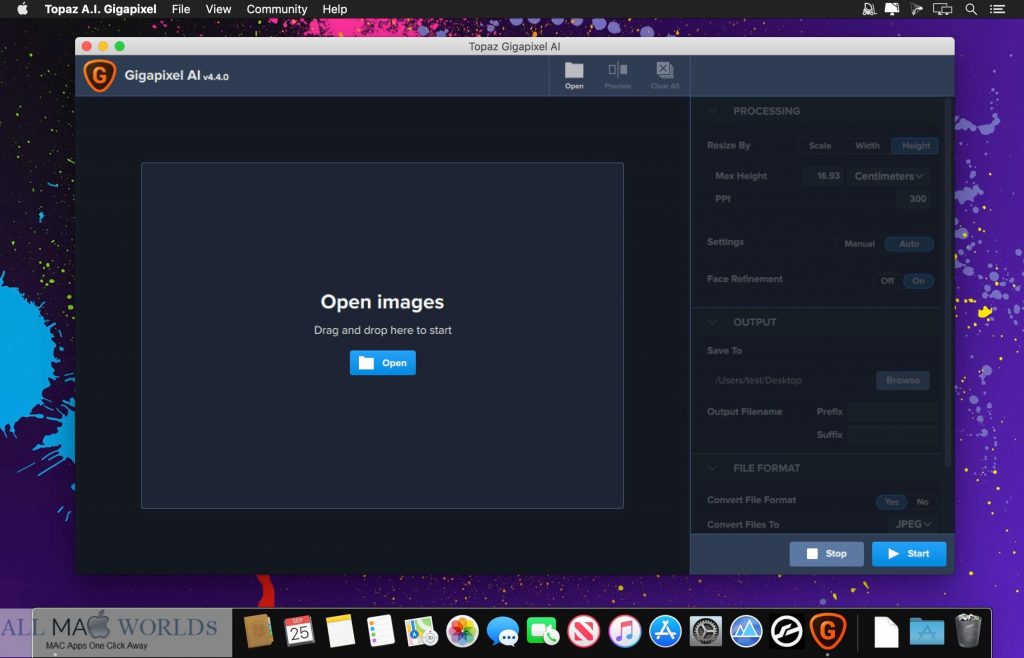Click the Max Height value field
This screenshot has height=658, width=1024.
click(824, 176)
